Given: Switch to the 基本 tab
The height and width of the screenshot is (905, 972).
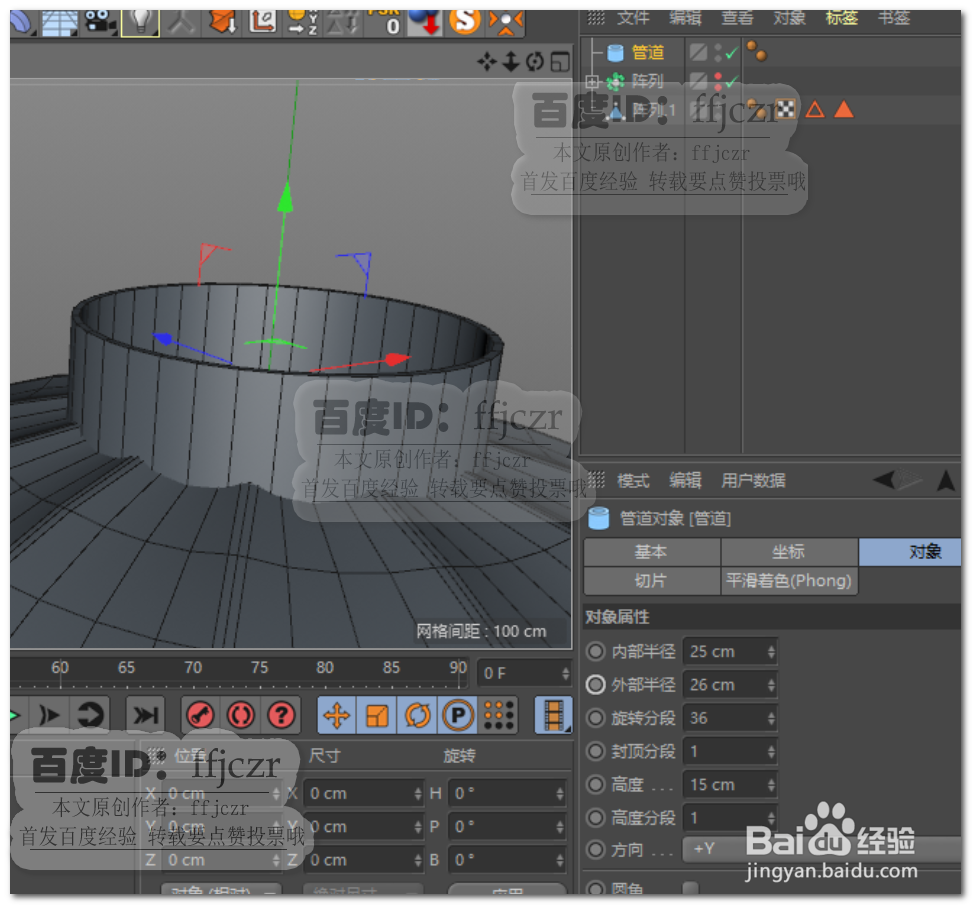Looking at the screenshot, I should click(652, 552).
